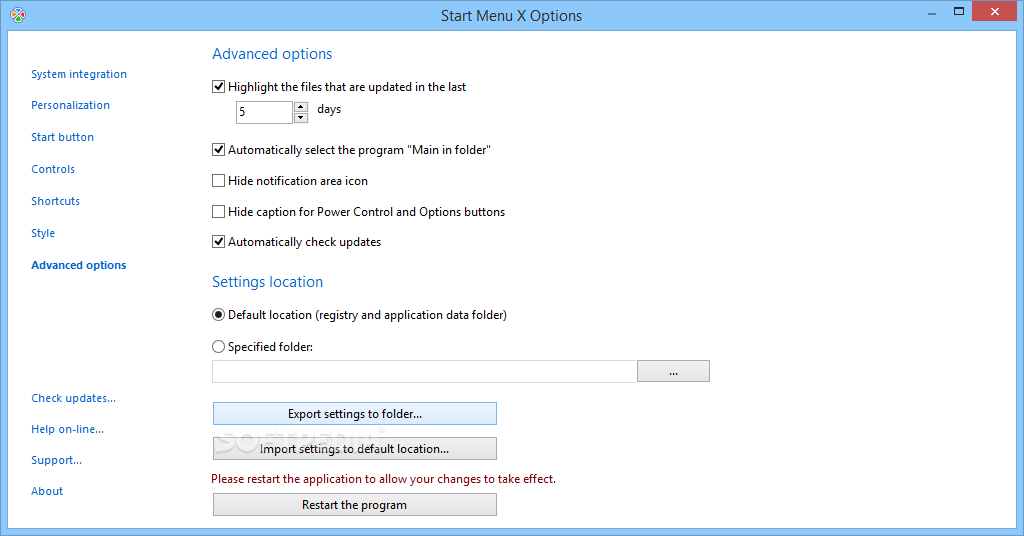Switch to Shortcuts section

click(x=56, y=201)
